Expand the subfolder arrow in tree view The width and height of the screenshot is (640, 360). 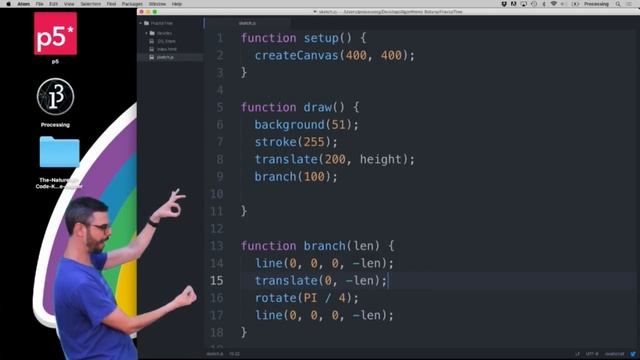coord(147,33)
